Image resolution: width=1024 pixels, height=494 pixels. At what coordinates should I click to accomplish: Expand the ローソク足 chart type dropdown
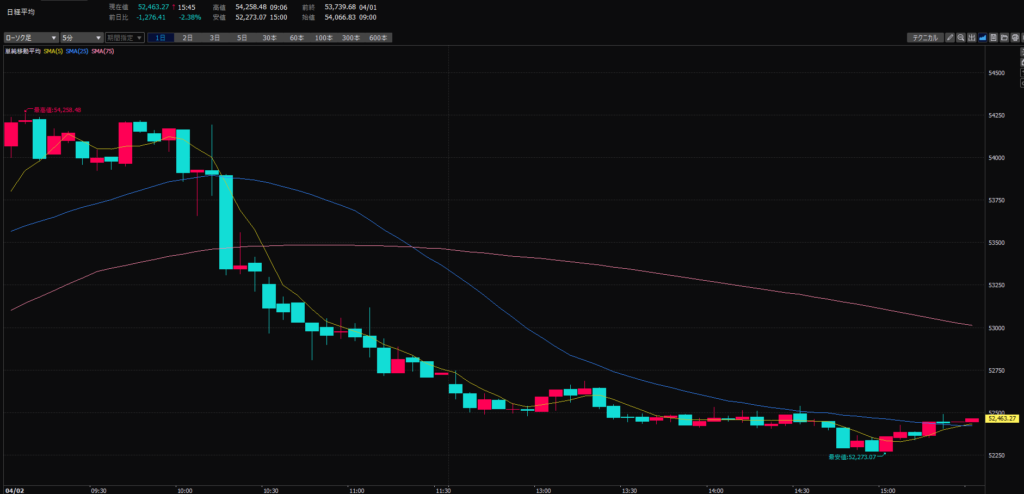coord(29,38)
